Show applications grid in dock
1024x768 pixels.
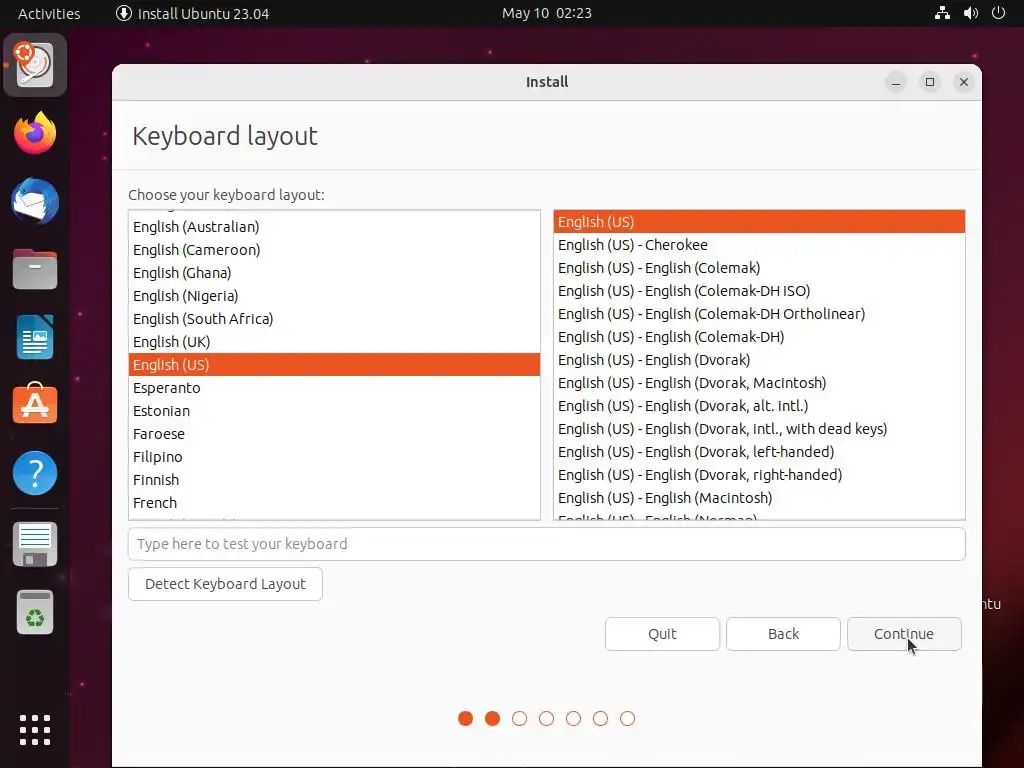tap(35, 729)
